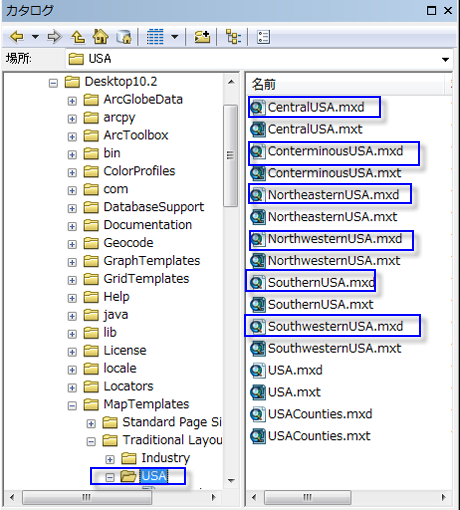Click the Back arrow in catalog toolbar
The height and width of the screenshot is (510, 460).
pyautogui.click(x=16, y=37)
